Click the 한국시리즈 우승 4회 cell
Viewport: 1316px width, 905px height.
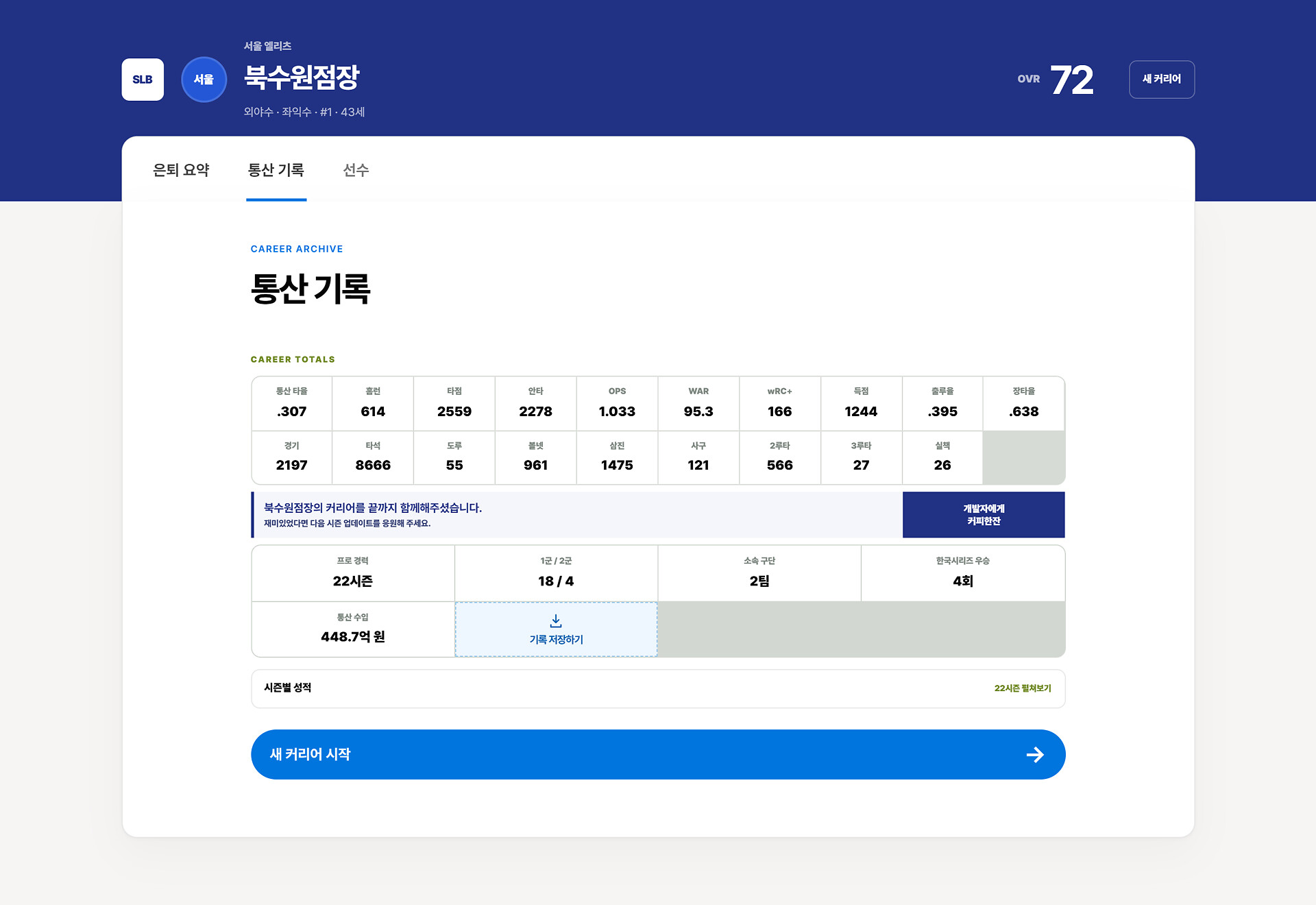coord(963,573)
